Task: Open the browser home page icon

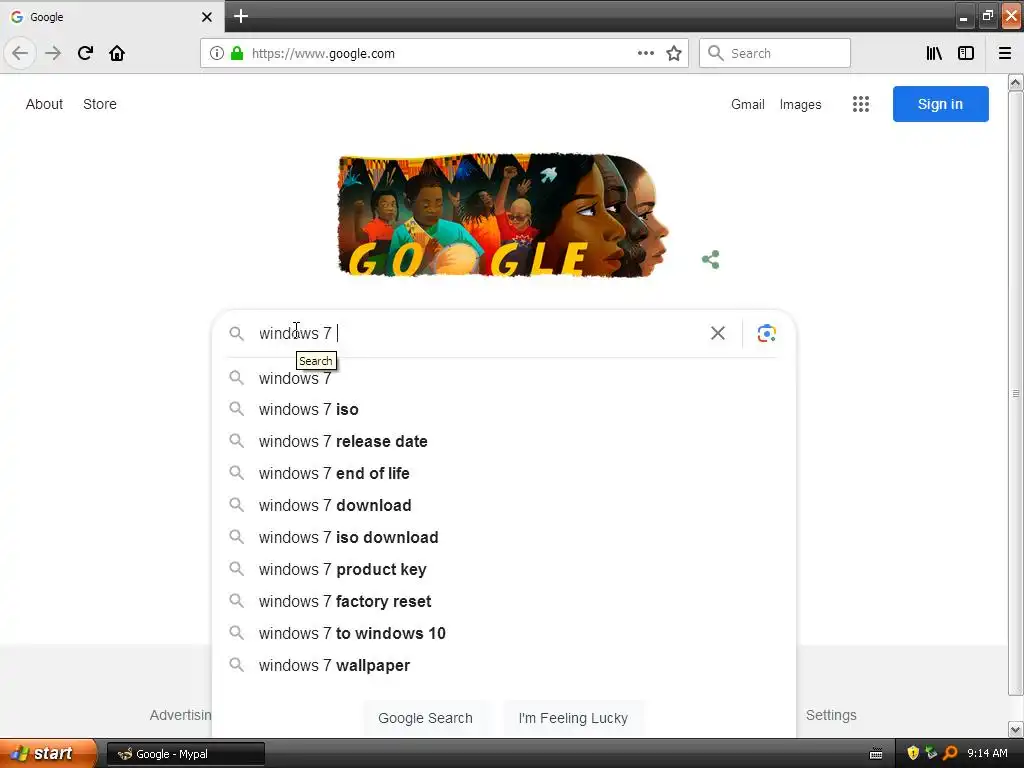Action: [117, 53]
